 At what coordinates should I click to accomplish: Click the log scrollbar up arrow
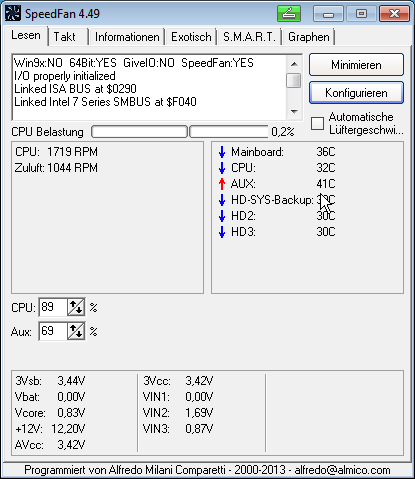(x=294, y=64)
